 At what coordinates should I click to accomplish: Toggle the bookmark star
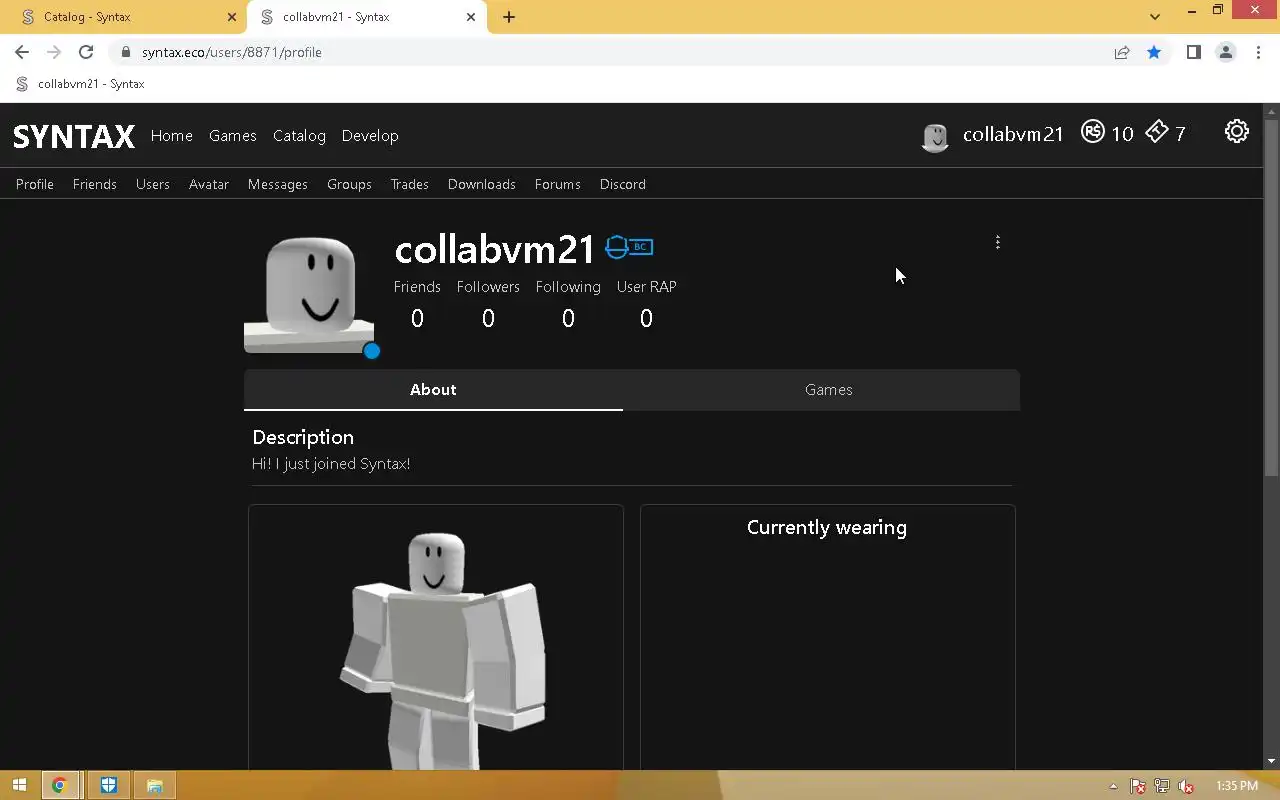pos(1154,52)
